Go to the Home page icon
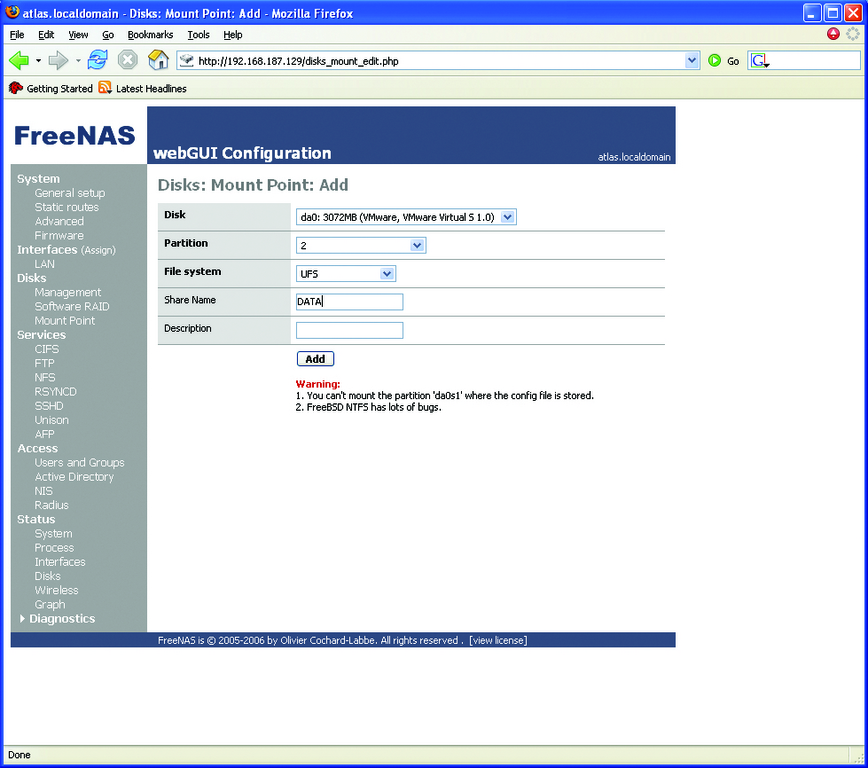Viewport: 868px width, 768px height. tap(158, 60)
